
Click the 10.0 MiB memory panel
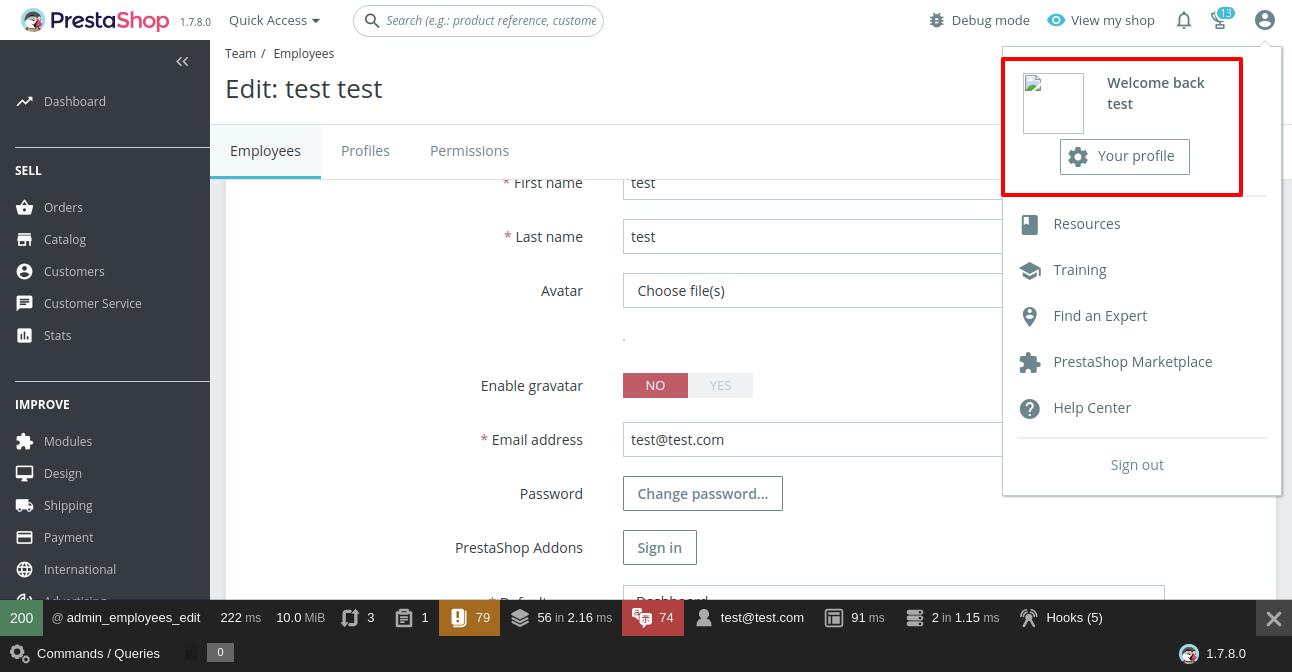tap(300, 618)
